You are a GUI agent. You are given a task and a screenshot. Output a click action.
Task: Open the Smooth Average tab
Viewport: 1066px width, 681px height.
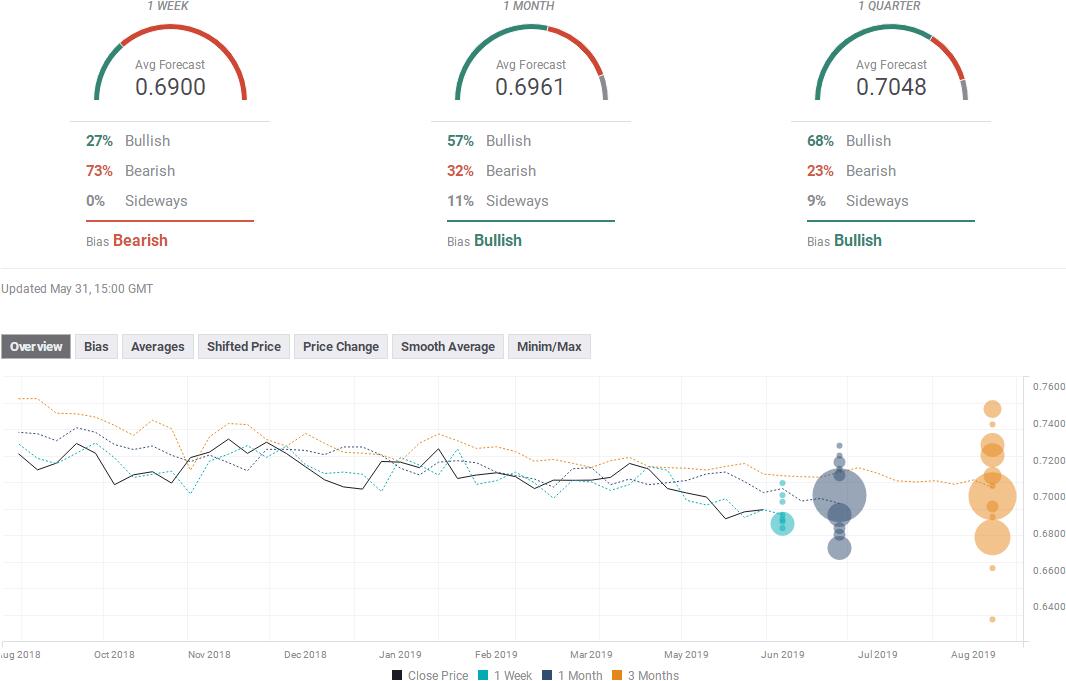(x=448, y=347)
